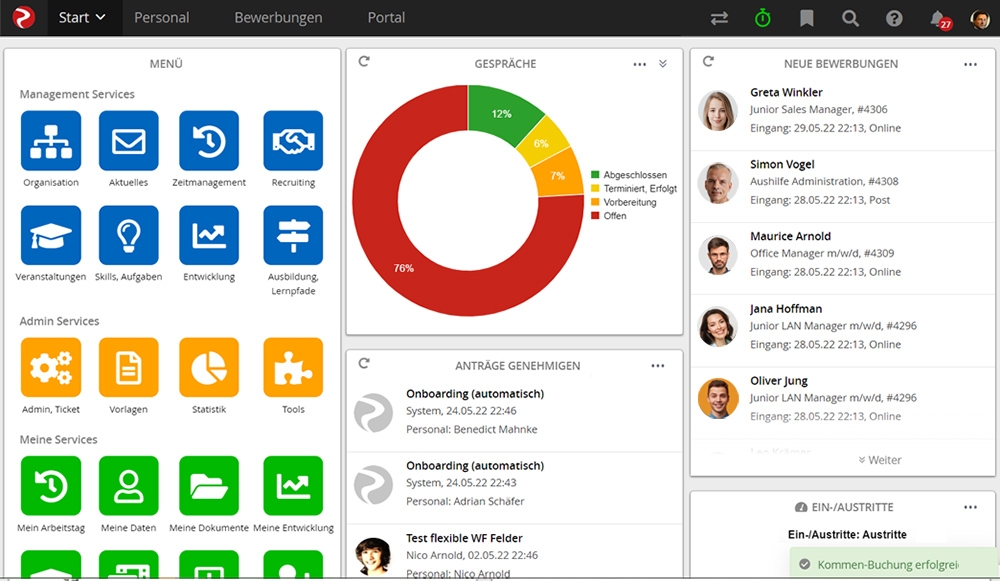Open Neue Bewerbungen three-dot options menu
This screenshot has height=581, width=1000.
pyautogui.click(x=970, y=64)
